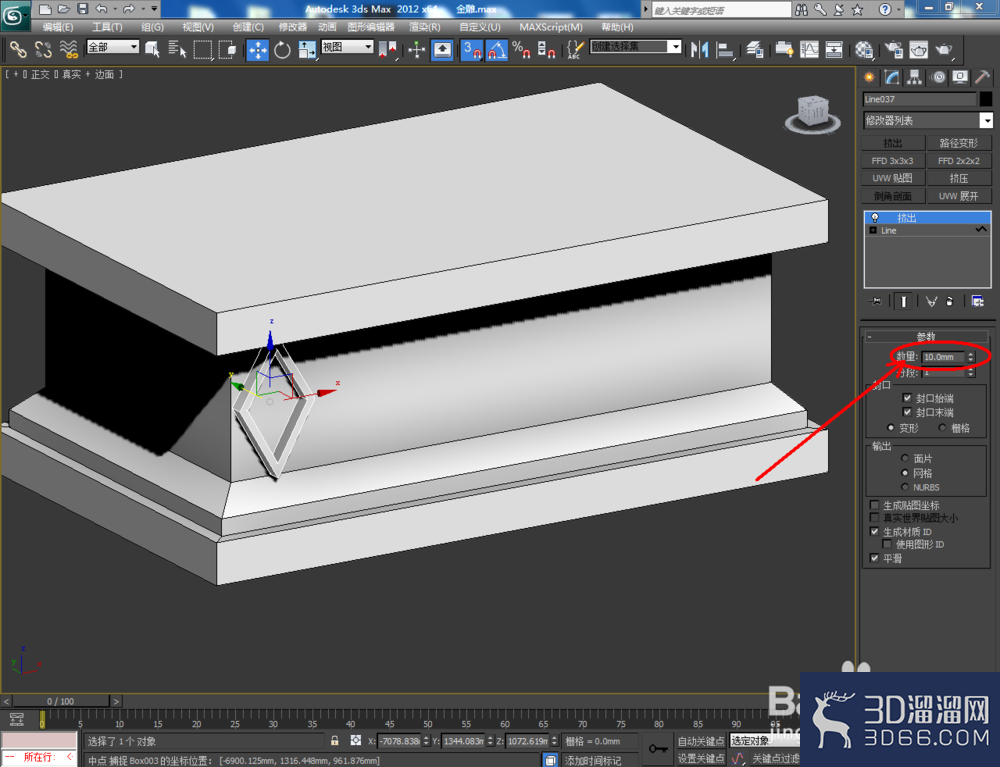Toggle 封口末端 checkbox
Screen dimensions: 1000x767
[x=907, y=413]
